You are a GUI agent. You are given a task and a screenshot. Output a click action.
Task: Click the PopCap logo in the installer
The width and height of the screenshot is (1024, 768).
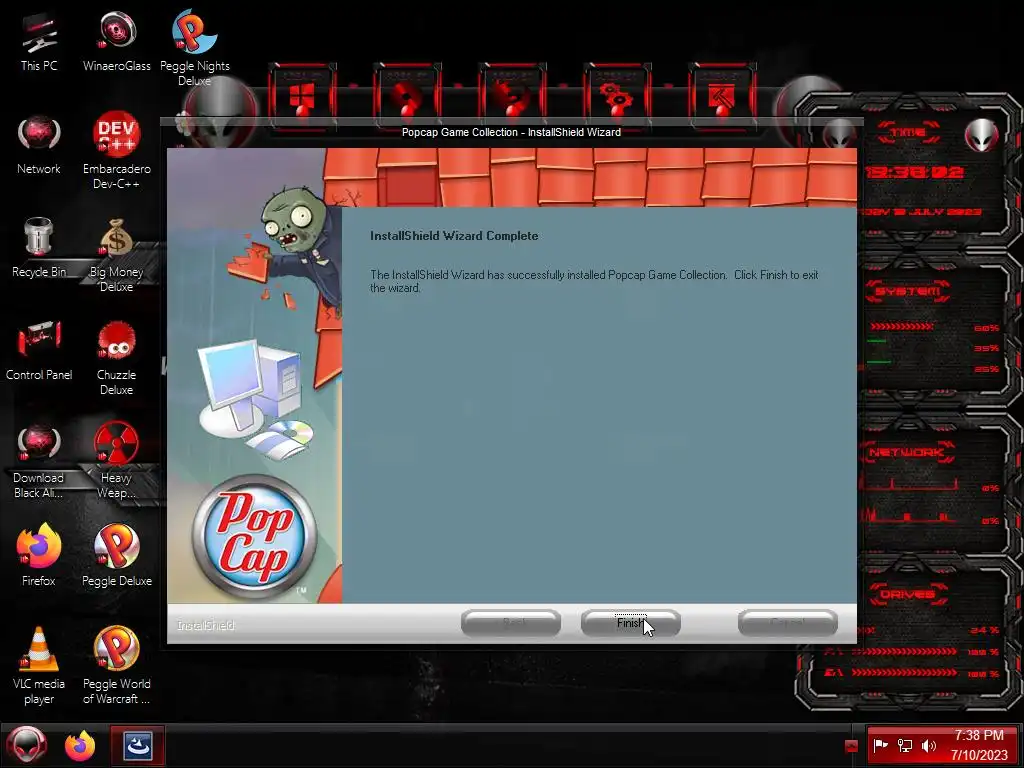[255, 537]
